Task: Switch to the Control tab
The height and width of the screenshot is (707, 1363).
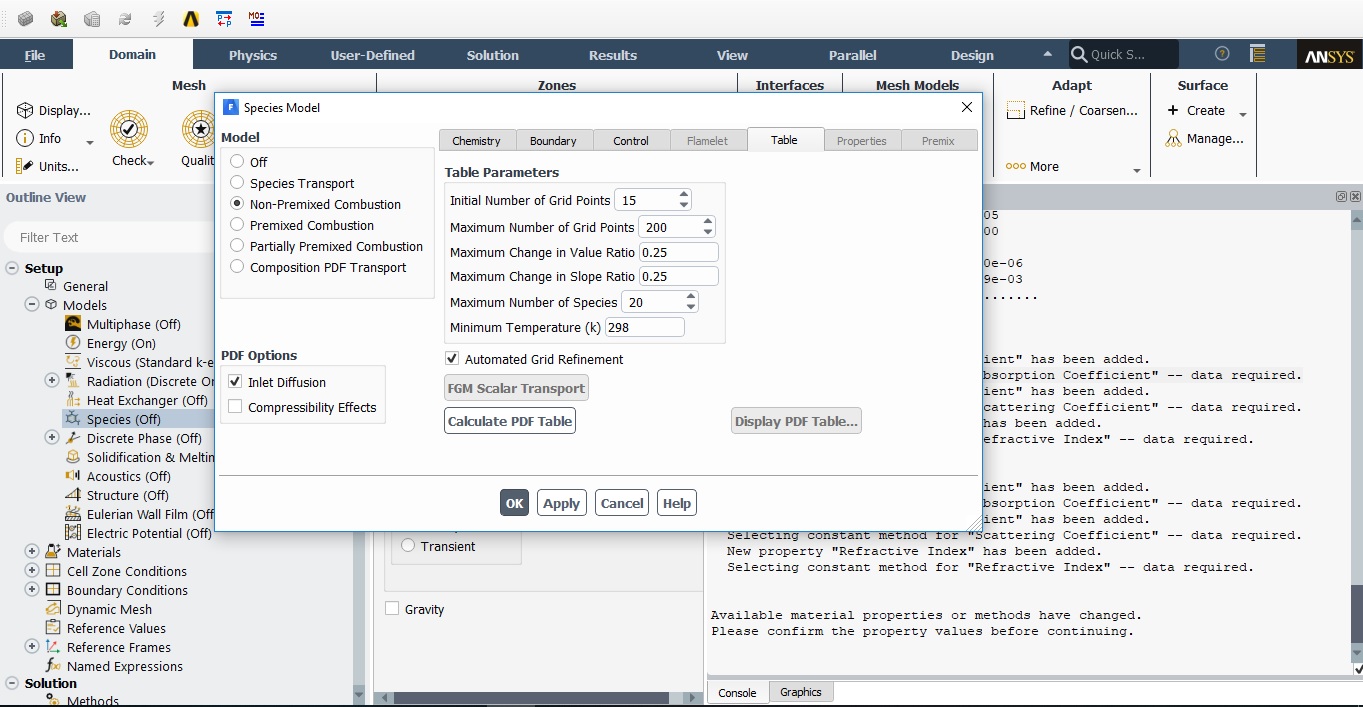Action: [631, 141]
